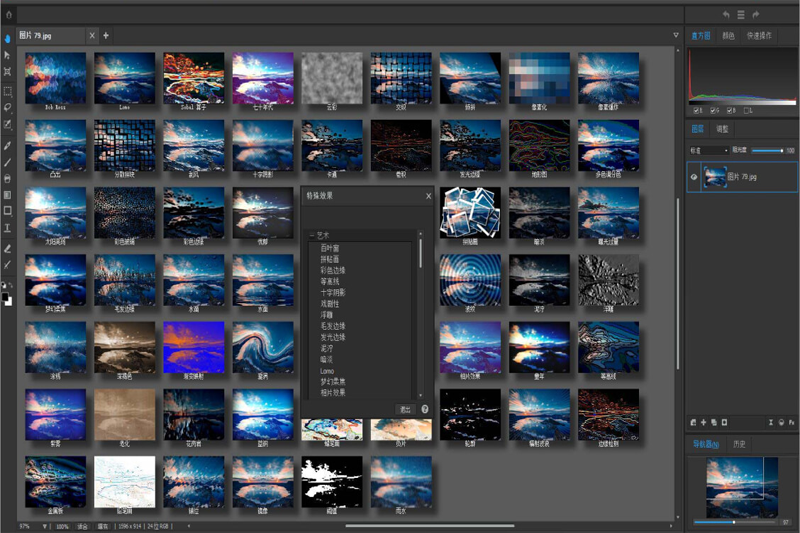Viewport: 800px width, 533px height.
Task: Select the Hand pan tool
Action: (8, 39)
